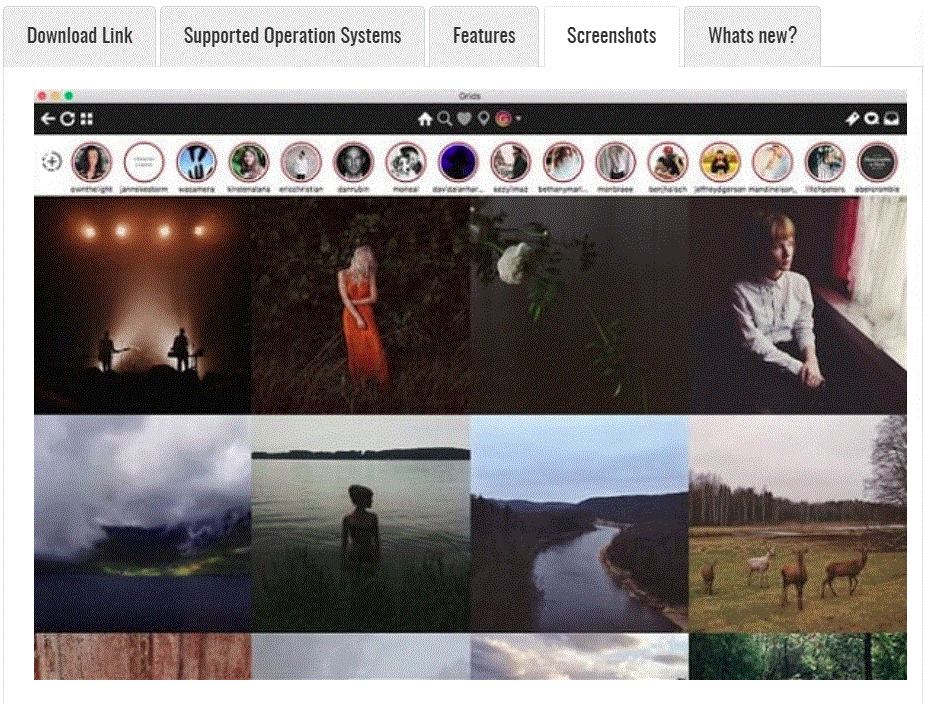
Task: Open the grayscale standing figure story
Action: click(x=301, y=162)
